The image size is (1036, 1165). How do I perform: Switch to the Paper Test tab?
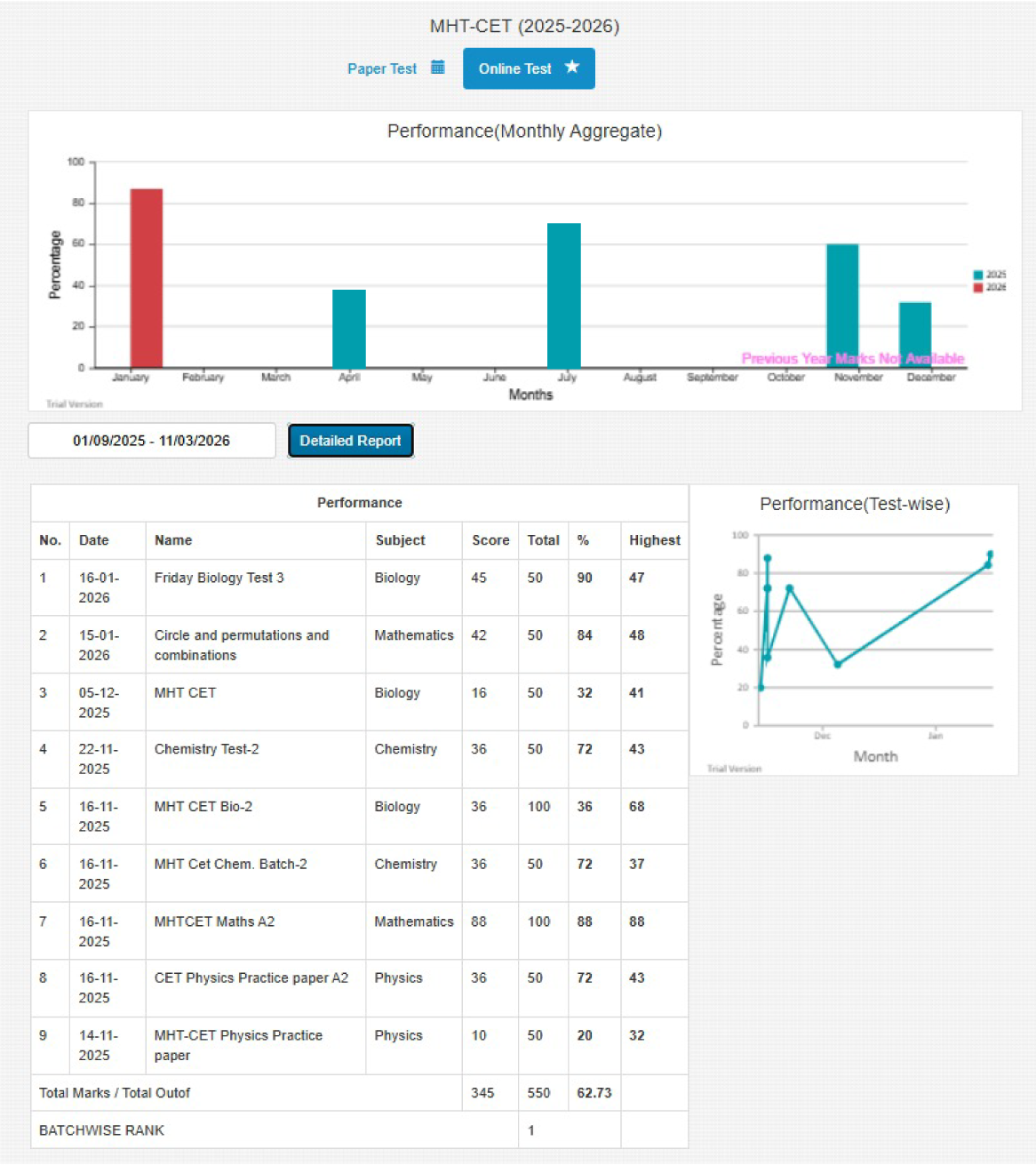click(x=382, y=68)
